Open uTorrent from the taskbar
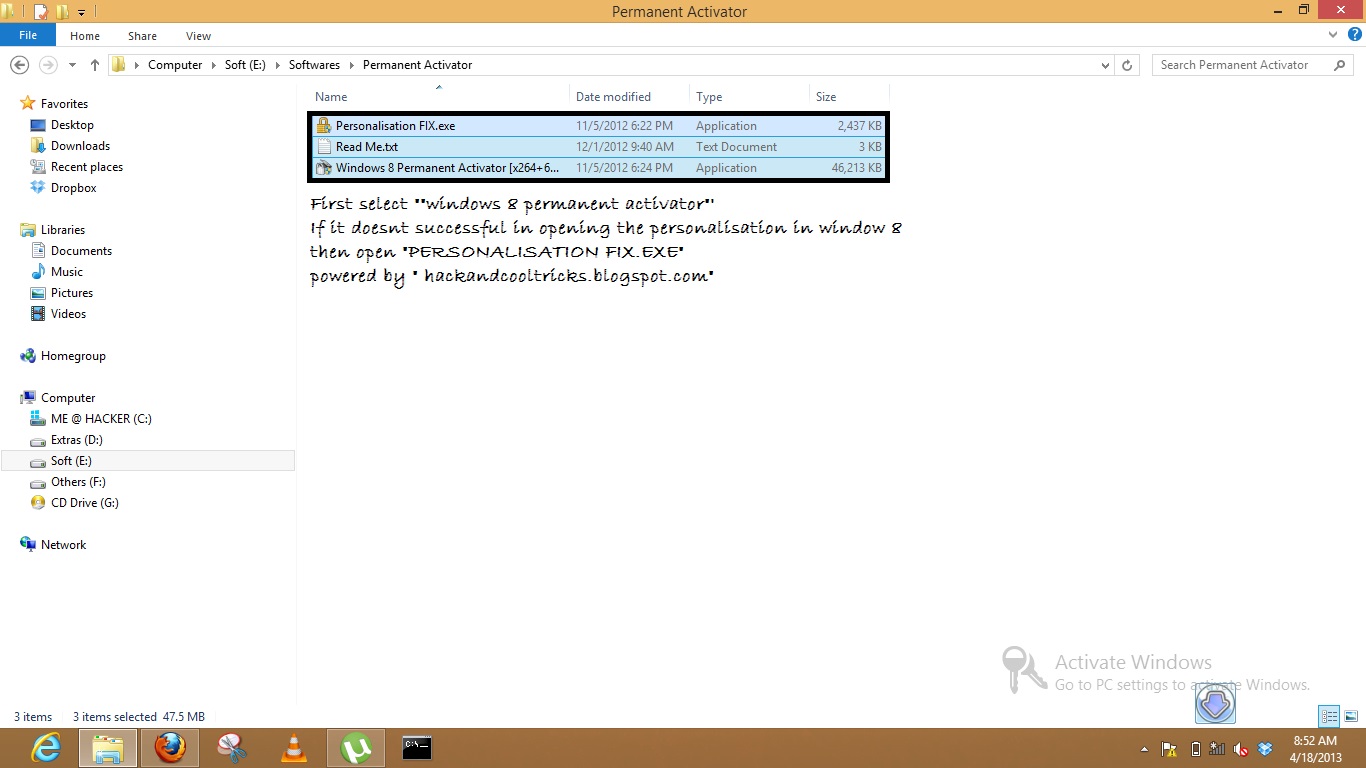This screenshot has height=768, width=1366. (356, 748)
